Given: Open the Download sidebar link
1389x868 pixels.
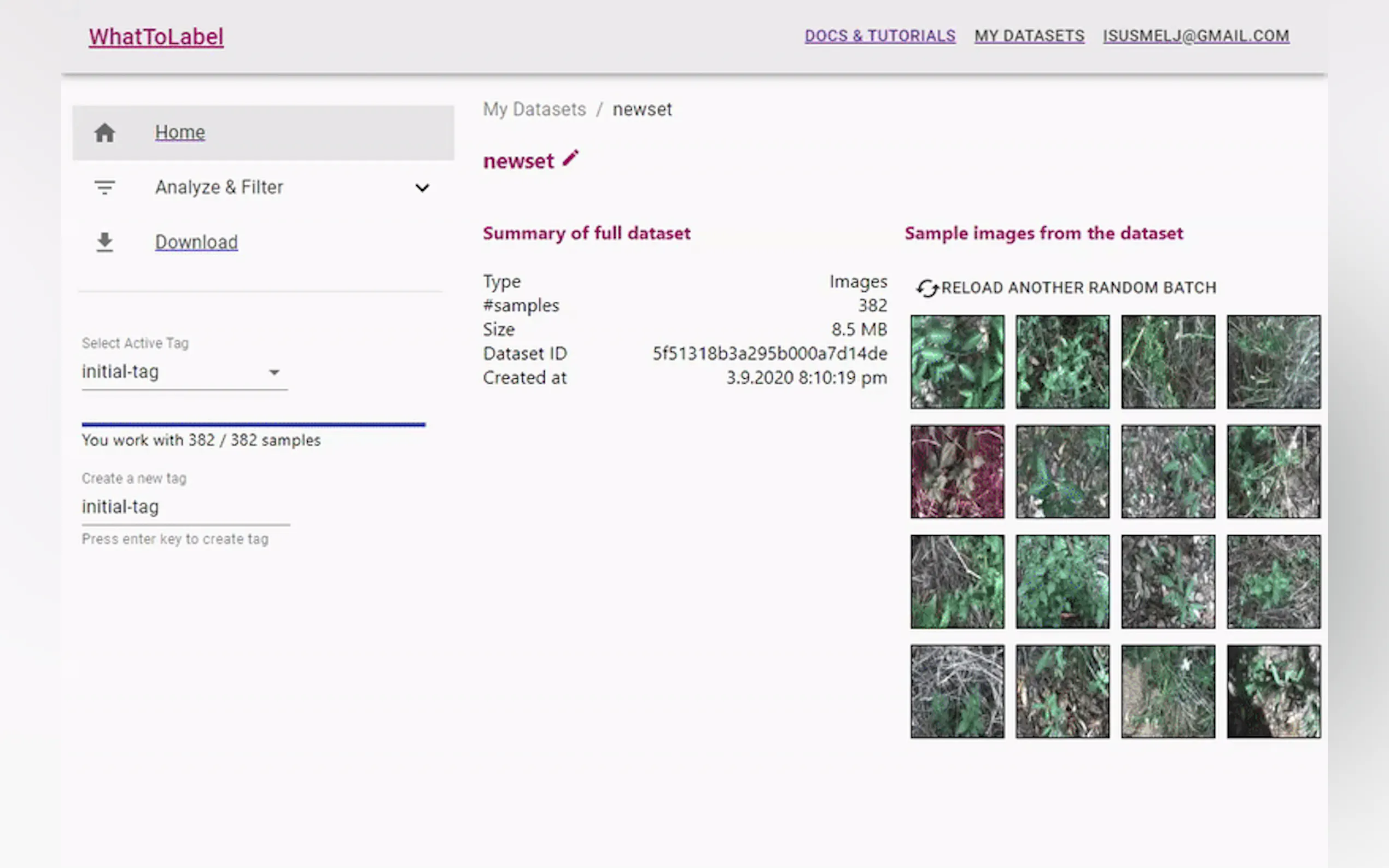Looking at the screenshot, I should 196,242.
